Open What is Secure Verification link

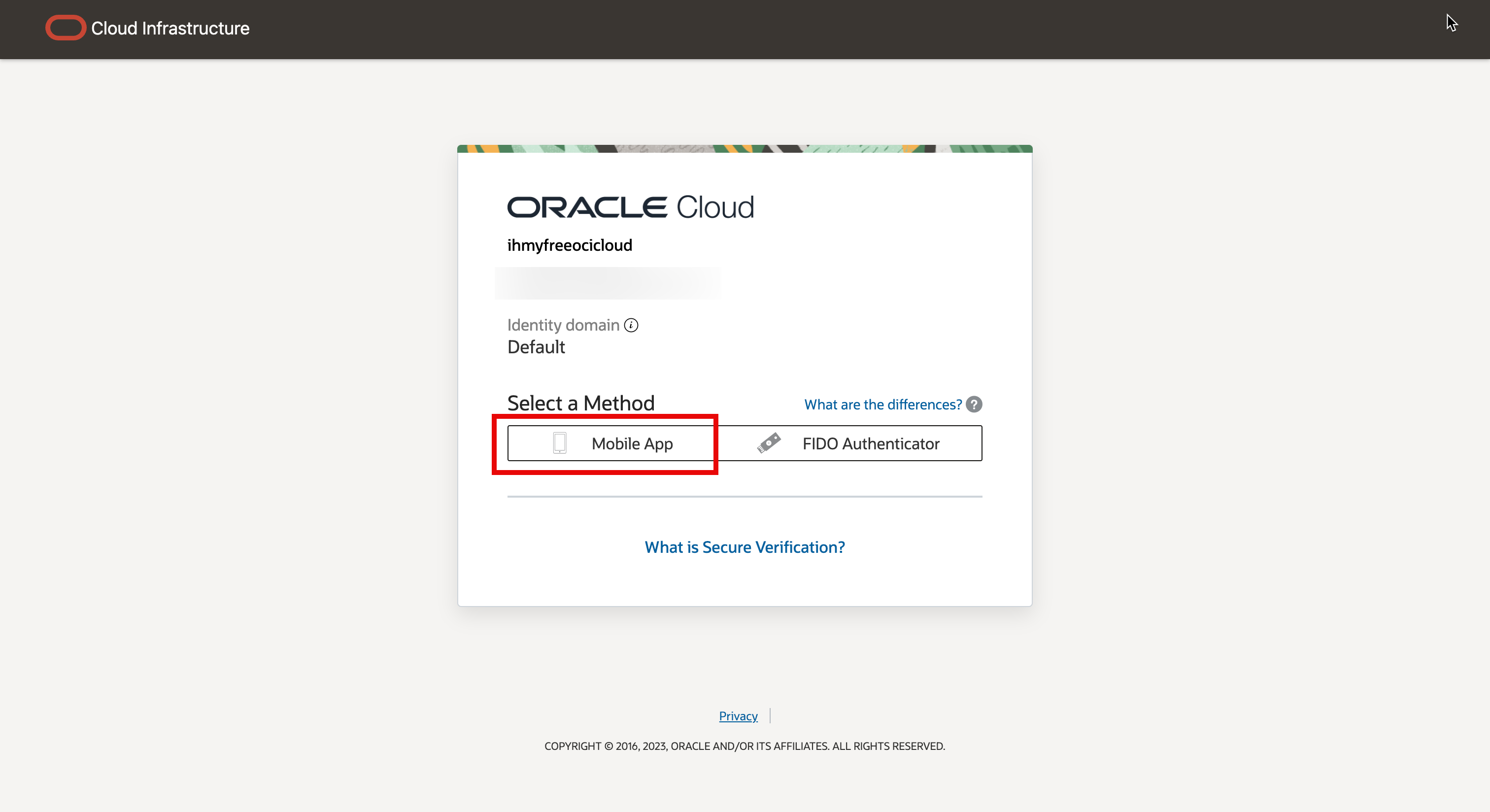pos(745,547)
